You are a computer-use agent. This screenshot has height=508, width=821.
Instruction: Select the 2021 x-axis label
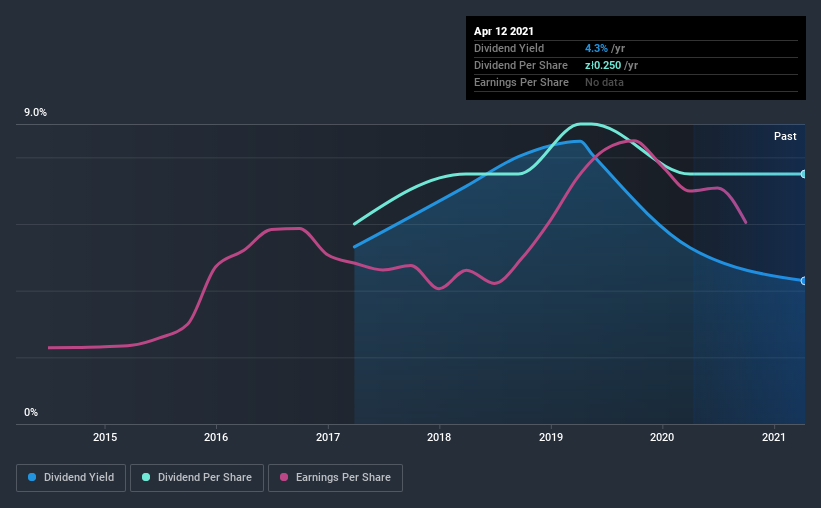tap(773, 437)
